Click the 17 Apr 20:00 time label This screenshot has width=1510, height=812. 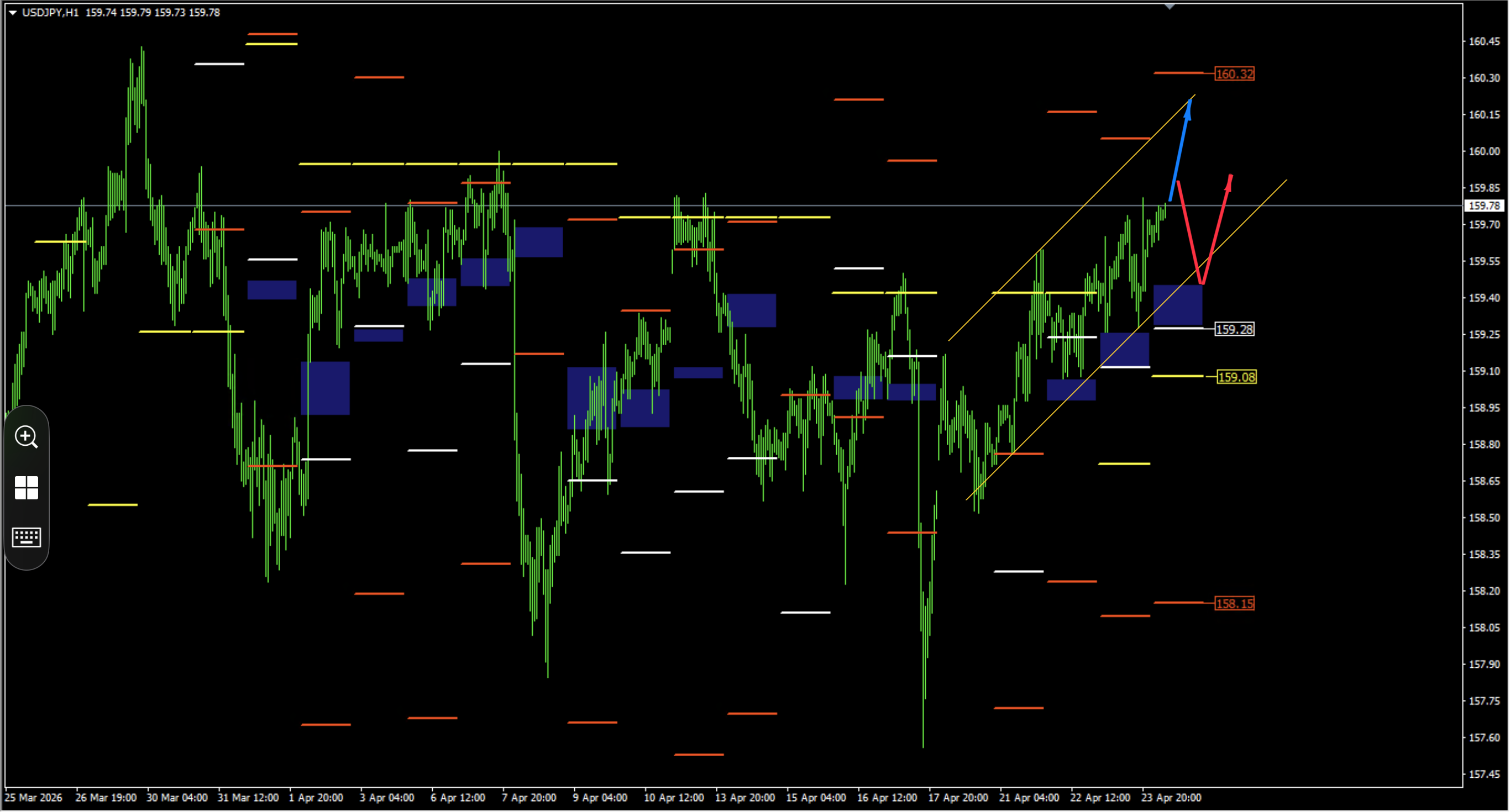[958, 797]
